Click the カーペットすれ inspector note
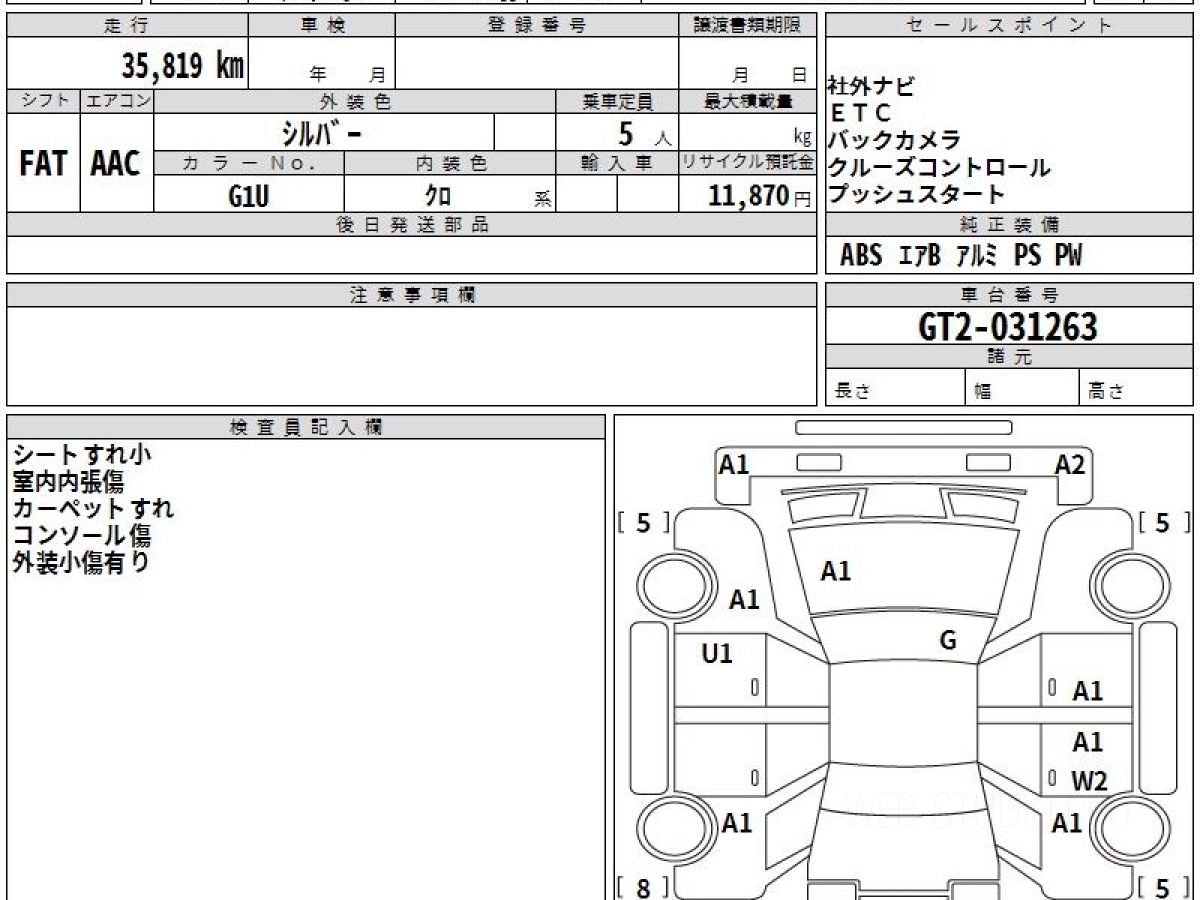Image resolution: width=1200 pixels, height=900 pixels. (x=93, y=508)
